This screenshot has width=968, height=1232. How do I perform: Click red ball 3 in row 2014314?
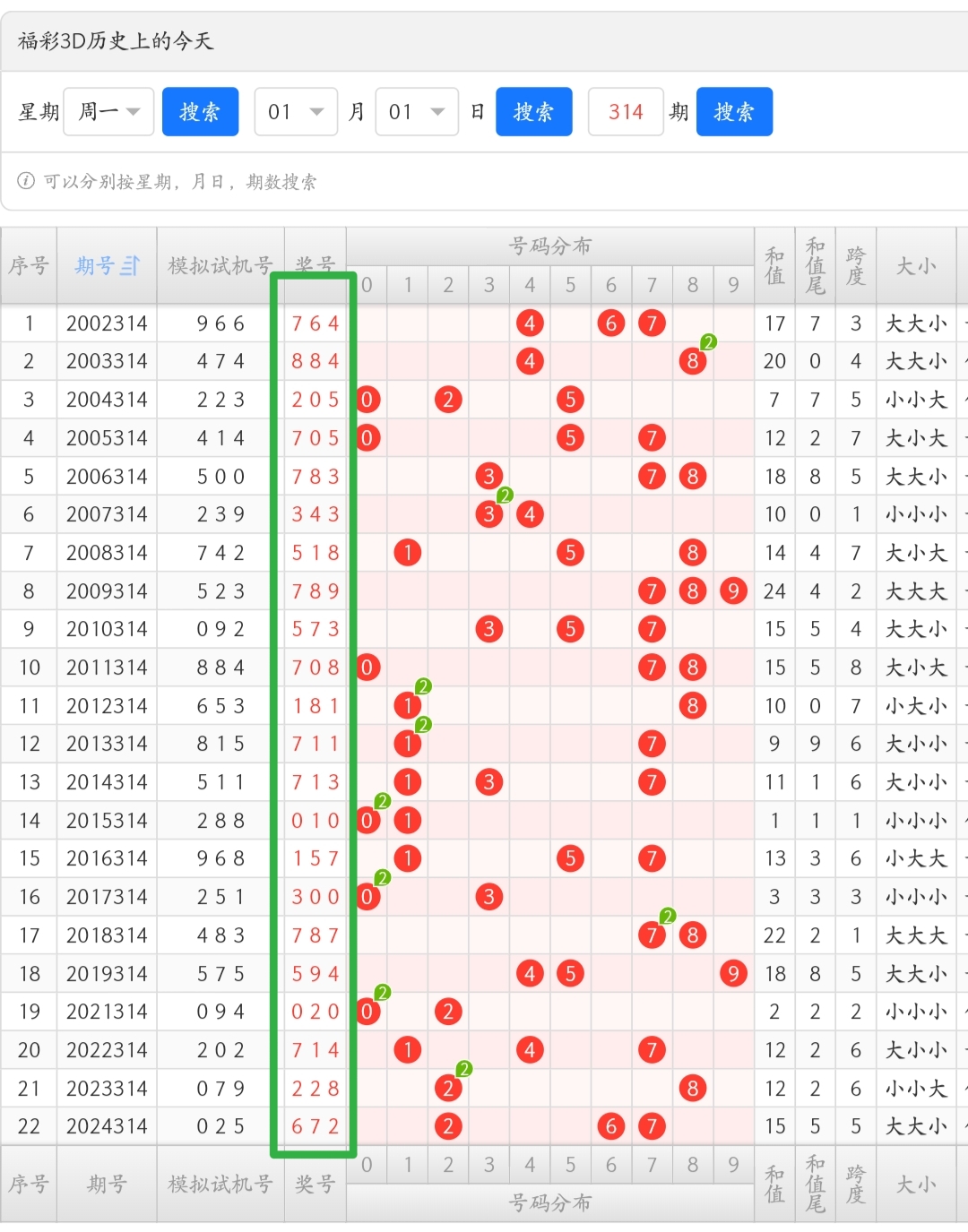(x=488, y=782)
